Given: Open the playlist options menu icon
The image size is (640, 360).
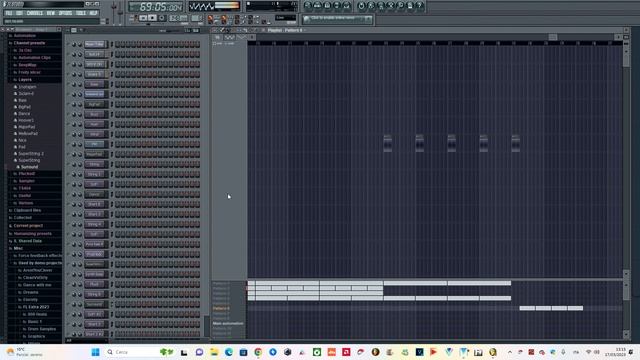Looking at the screenshot, I should click(214, 30).
